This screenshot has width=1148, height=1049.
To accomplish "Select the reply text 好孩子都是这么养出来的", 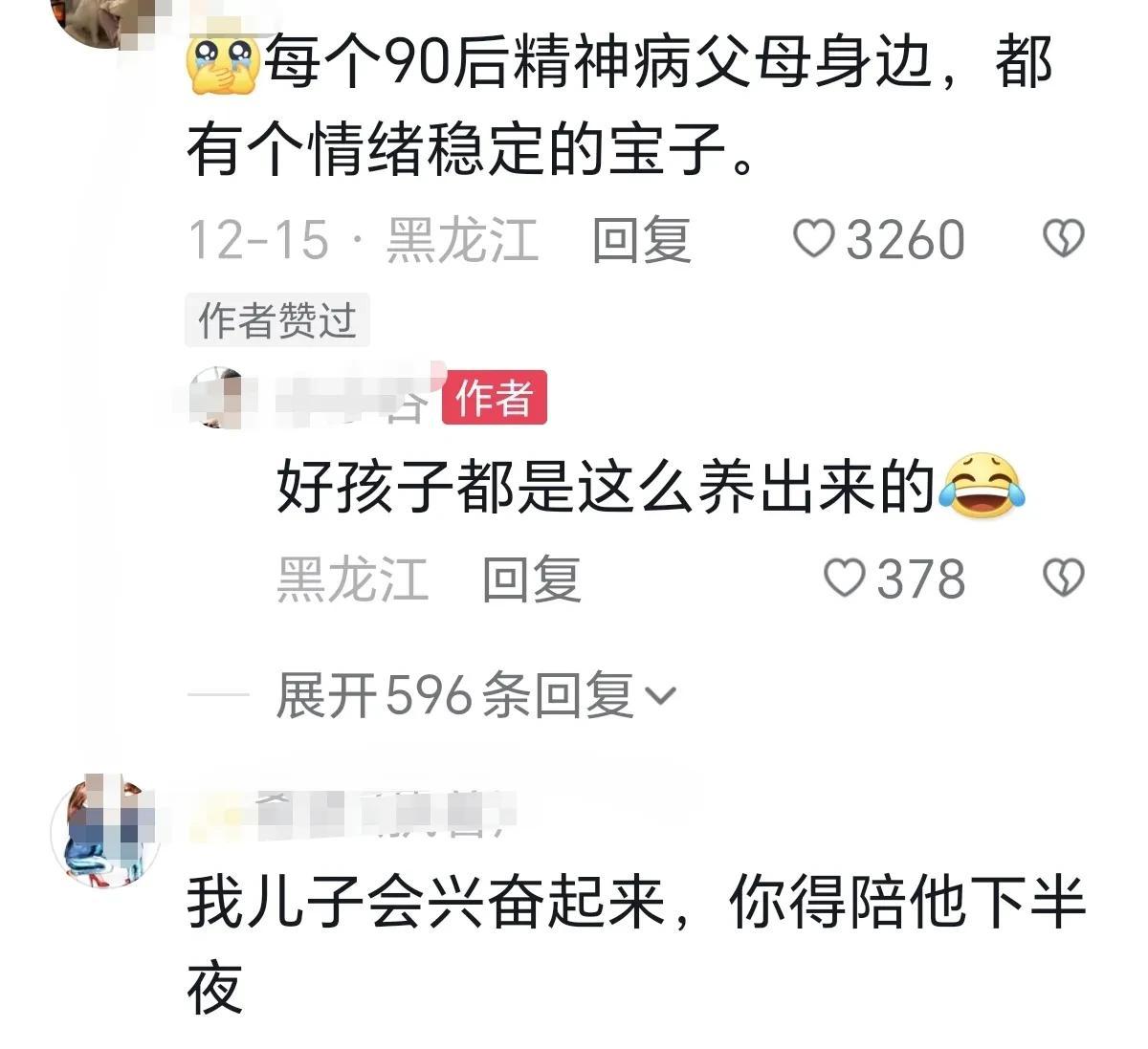I will click(x=606, y=487).
